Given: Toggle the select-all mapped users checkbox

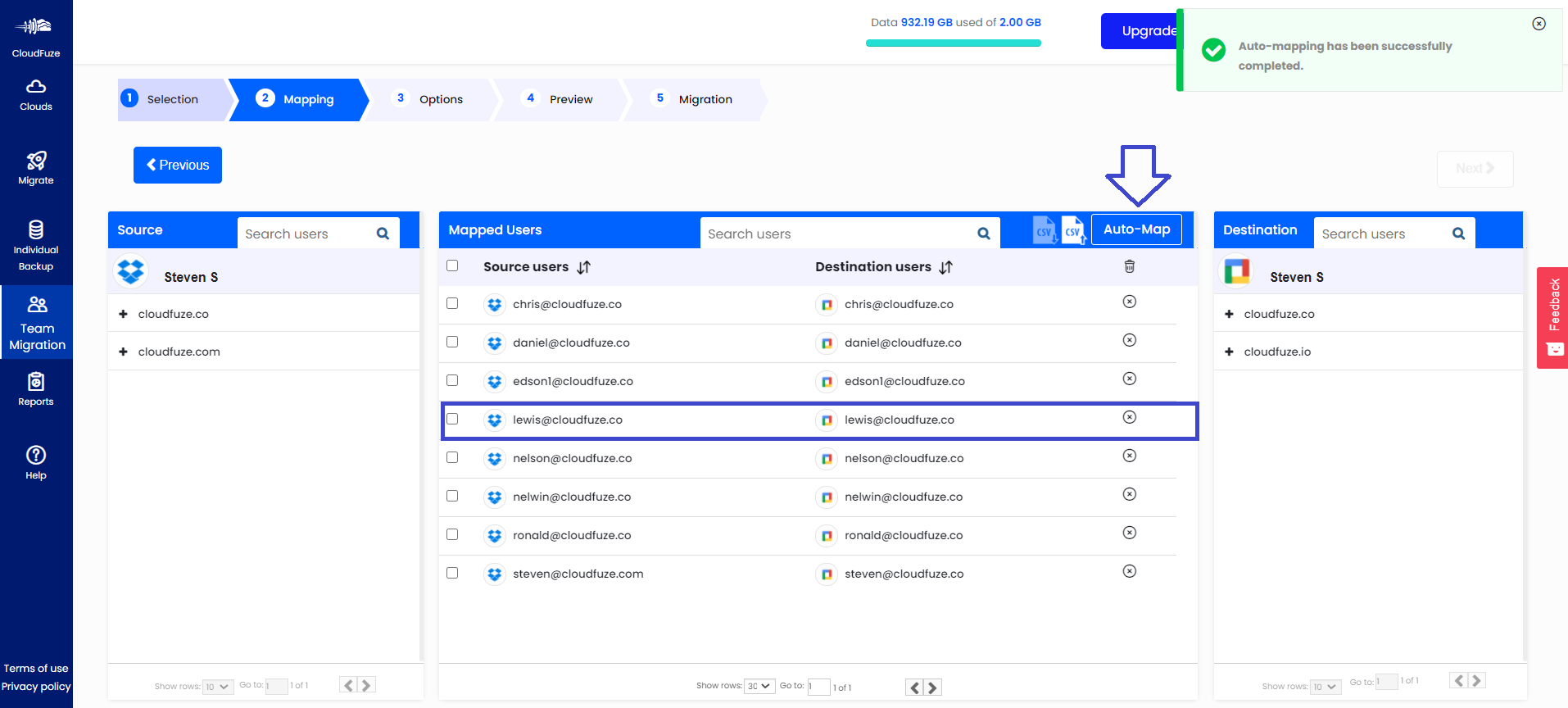Looking at the screenshot, I should [452, 265].
